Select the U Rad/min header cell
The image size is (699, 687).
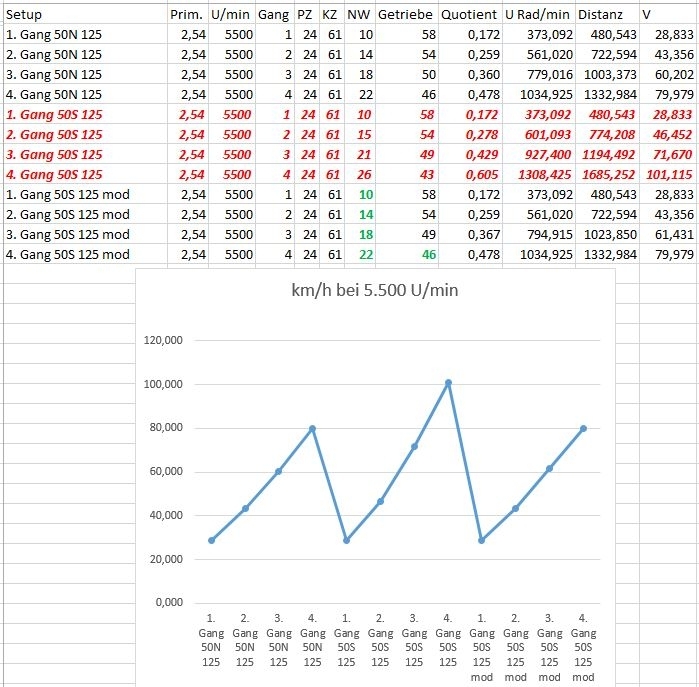(x=537, y=15)
